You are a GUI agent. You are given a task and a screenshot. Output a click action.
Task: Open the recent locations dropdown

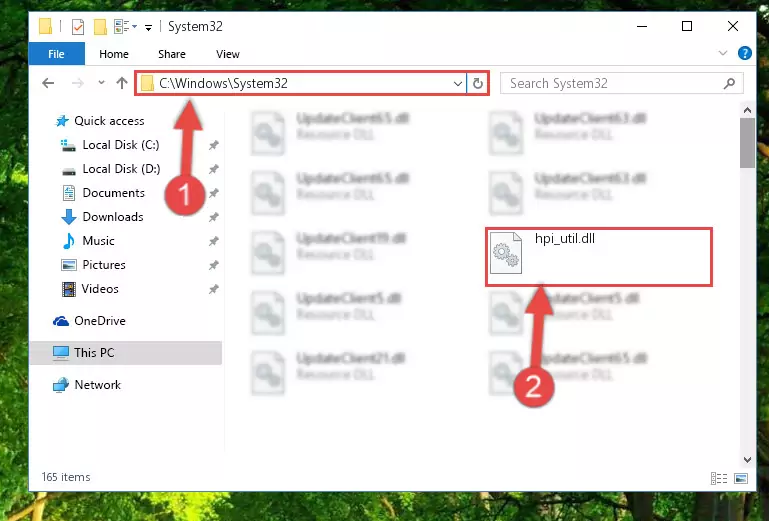pos(101,83)
